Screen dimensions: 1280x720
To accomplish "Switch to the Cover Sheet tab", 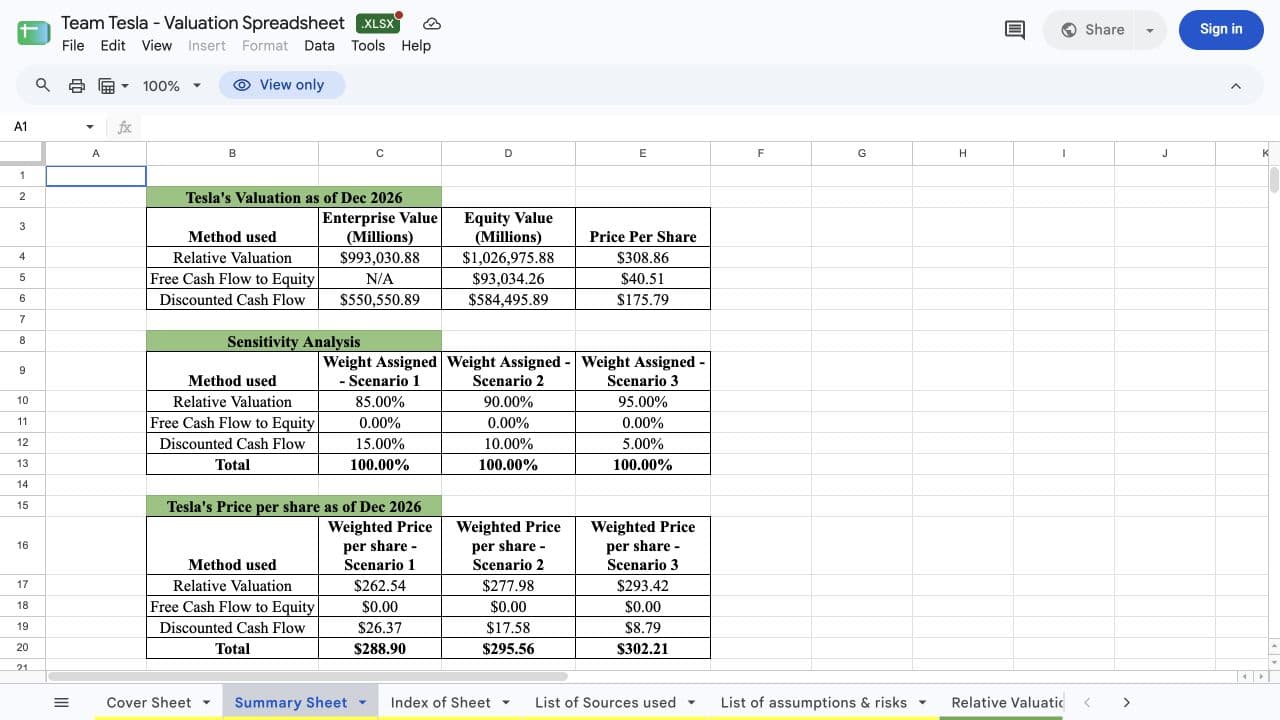I will click(148, 702).
